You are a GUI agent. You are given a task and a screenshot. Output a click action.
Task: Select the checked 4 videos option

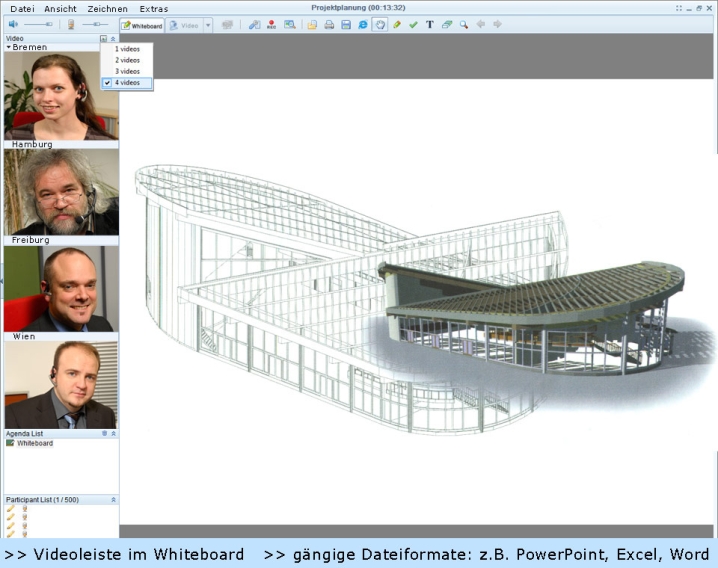click(x=127, y=83)
